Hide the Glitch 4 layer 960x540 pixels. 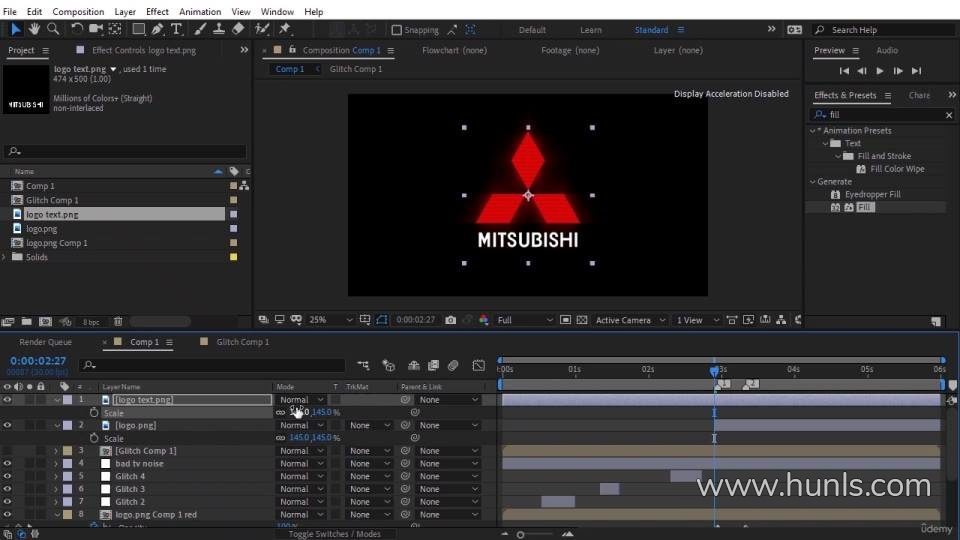tap(7, 476)
